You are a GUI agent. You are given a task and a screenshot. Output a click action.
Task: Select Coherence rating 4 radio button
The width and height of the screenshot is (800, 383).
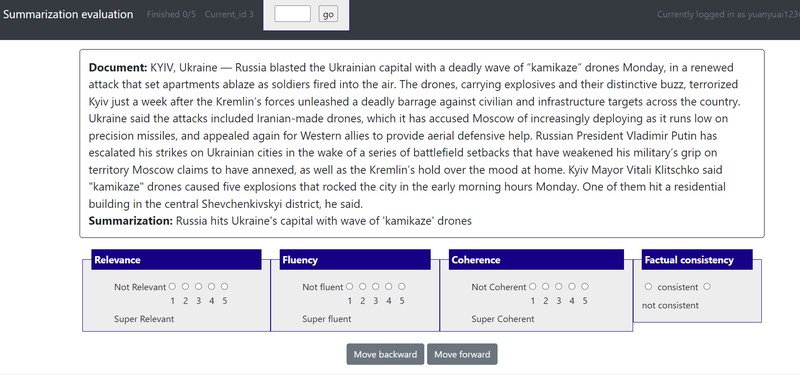click(x=572, y=287)
